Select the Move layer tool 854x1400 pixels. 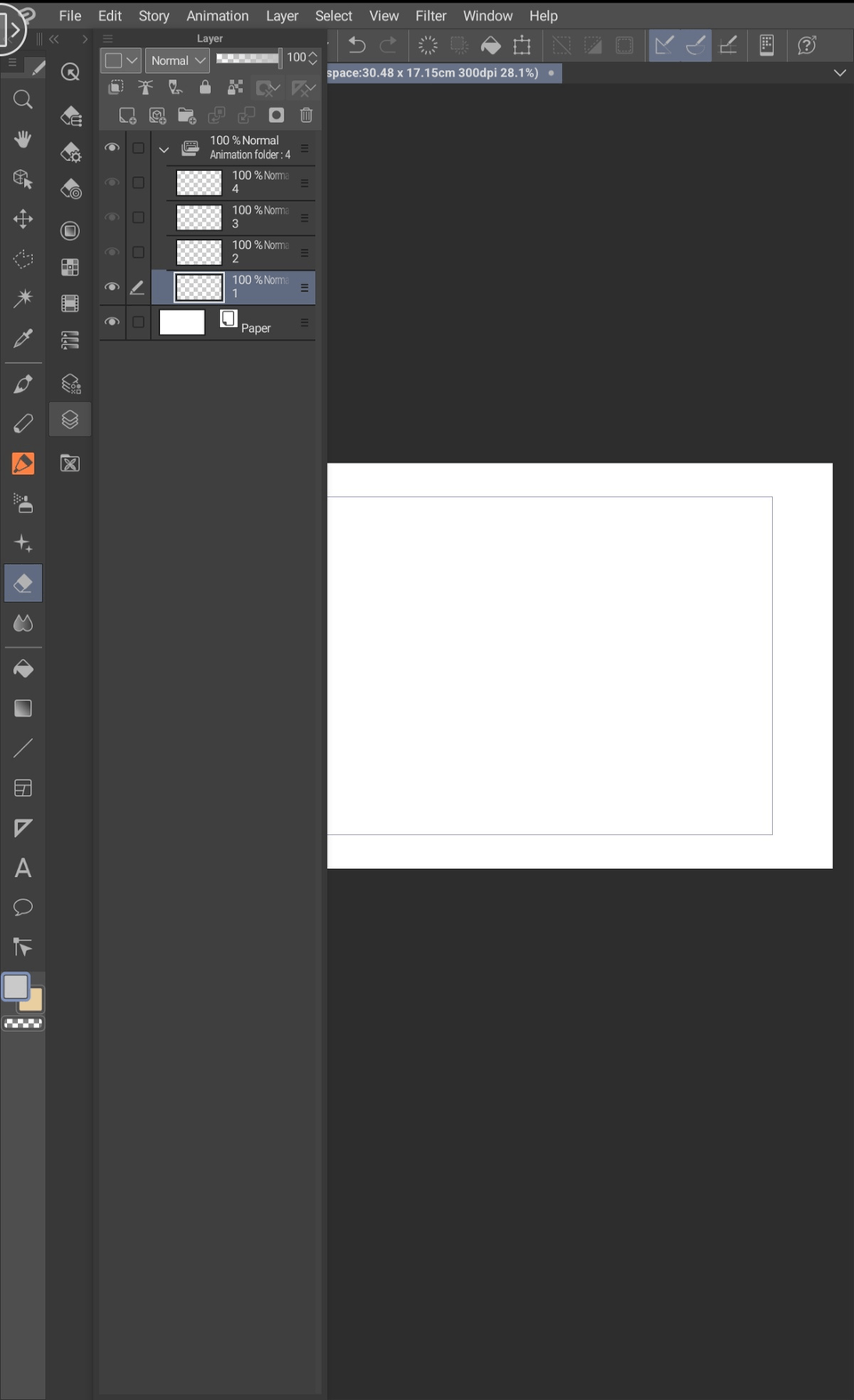coord(23,219)
